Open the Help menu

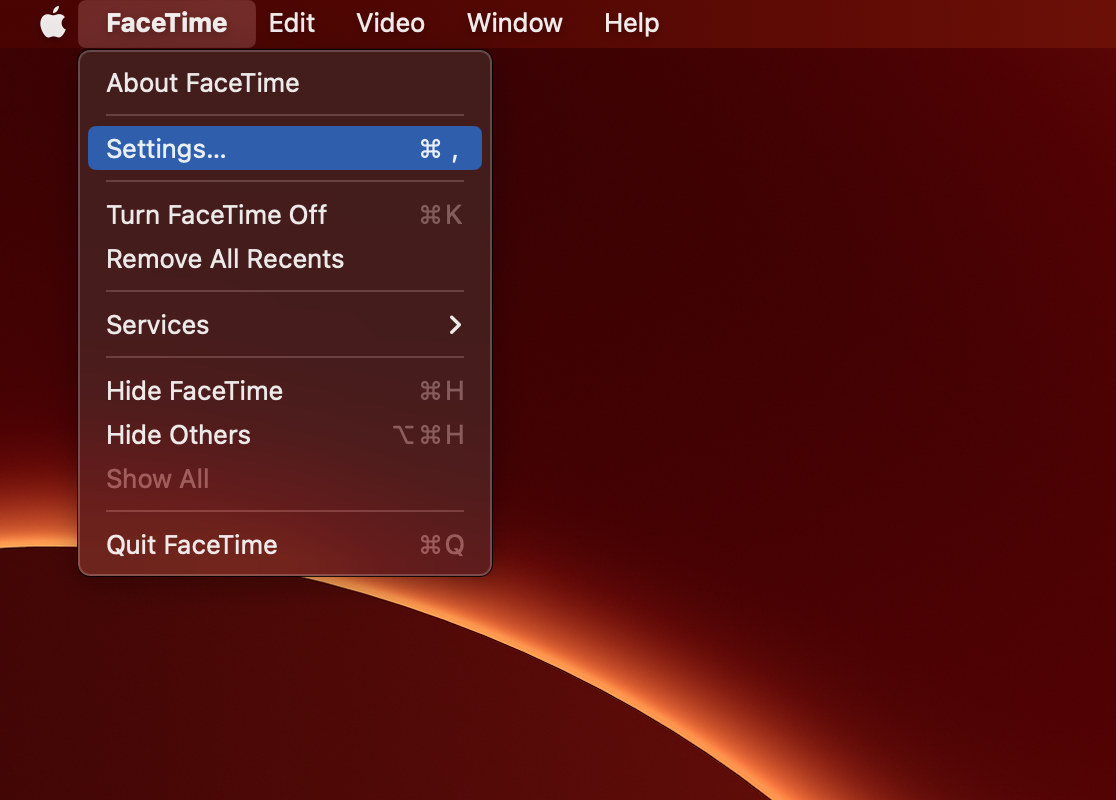[631, 22]
